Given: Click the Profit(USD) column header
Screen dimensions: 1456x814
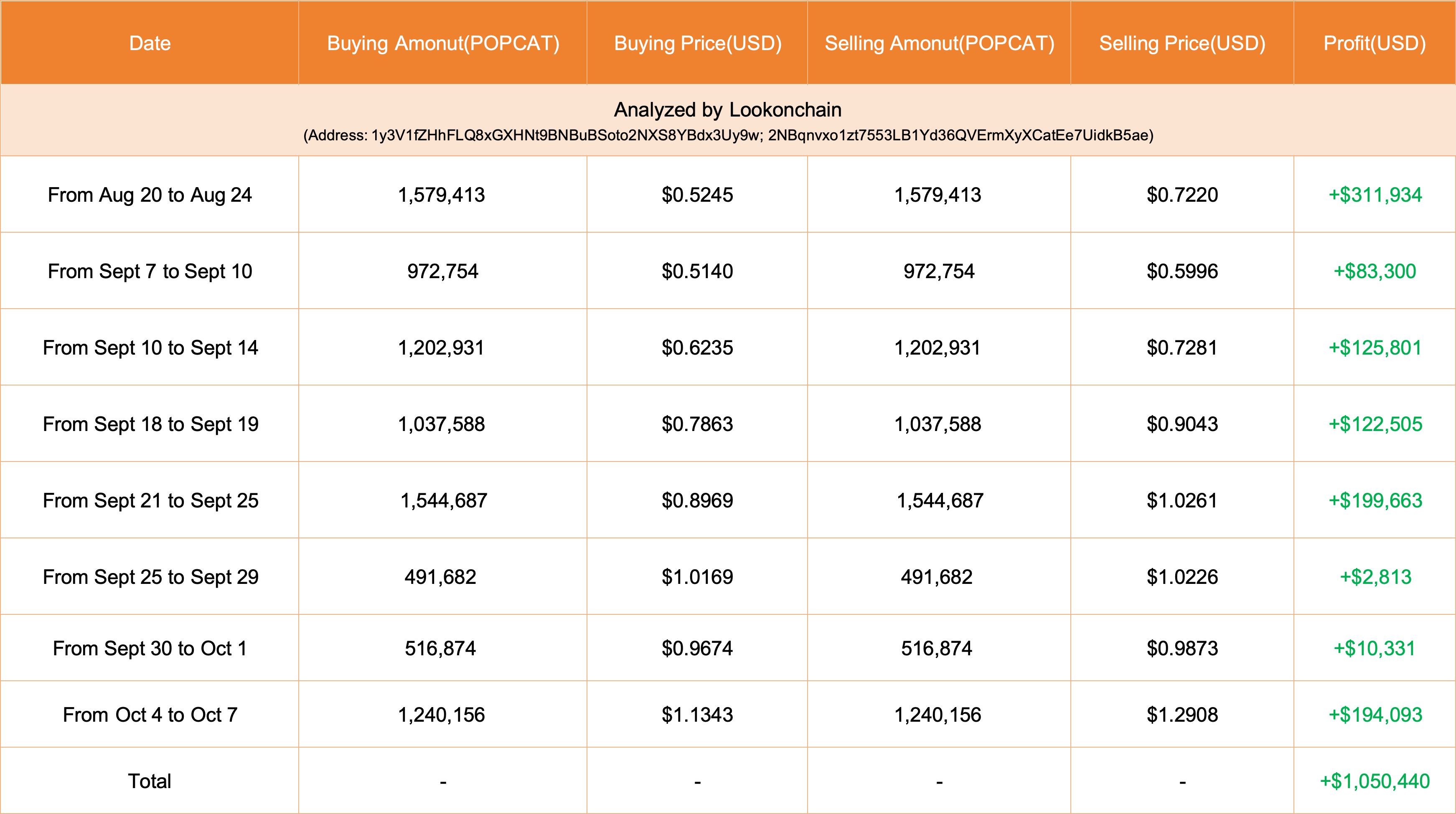Looking at the screenshot, I should pos(1375,43).
